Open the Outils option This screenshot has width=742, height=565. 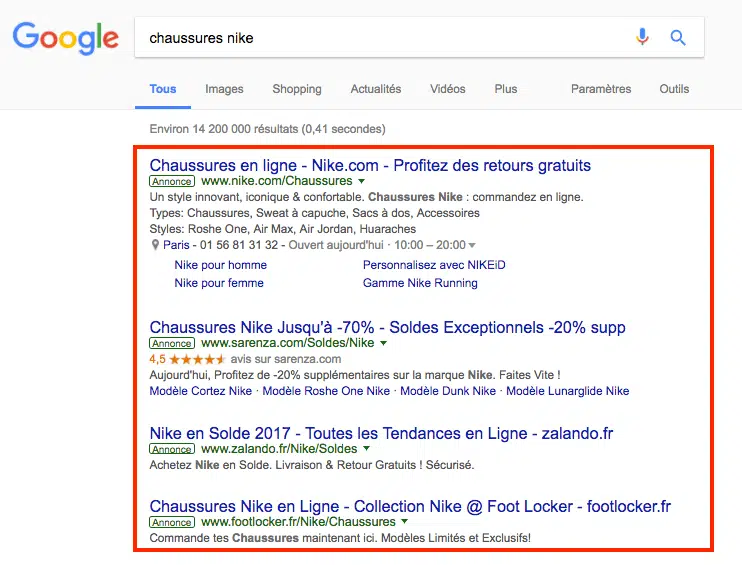click(x=674, y=89)
